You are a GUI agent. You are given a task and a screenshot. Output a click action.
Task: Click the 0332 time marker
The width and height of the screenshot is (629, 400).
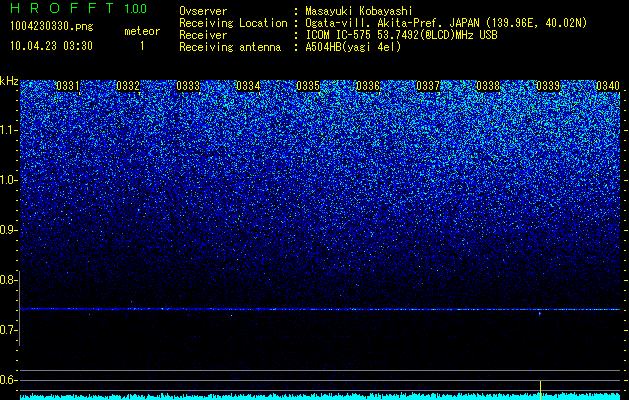tap(128, 86)
